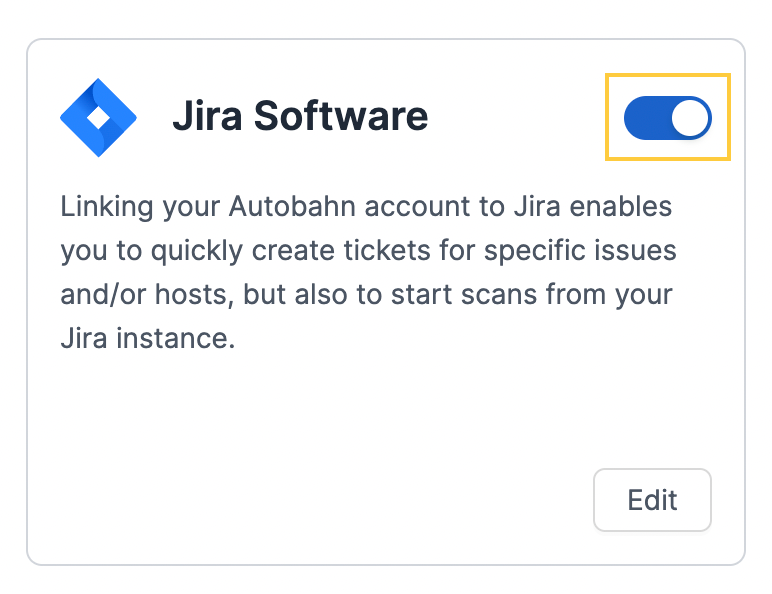Click the phrase 'create tickets' in description
Viewport: 772px width, 594px height.
tap(341, 250)
